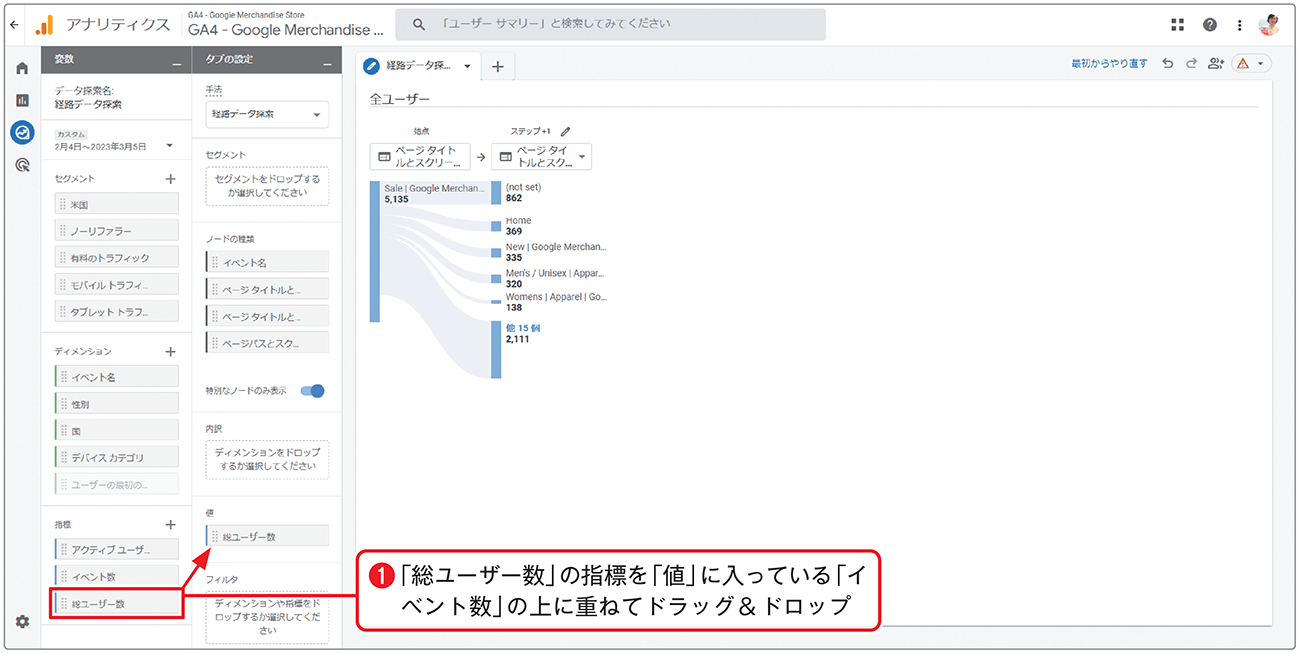
Task: Select the 性別 dimension chip
Action: [x=116, y=404]
